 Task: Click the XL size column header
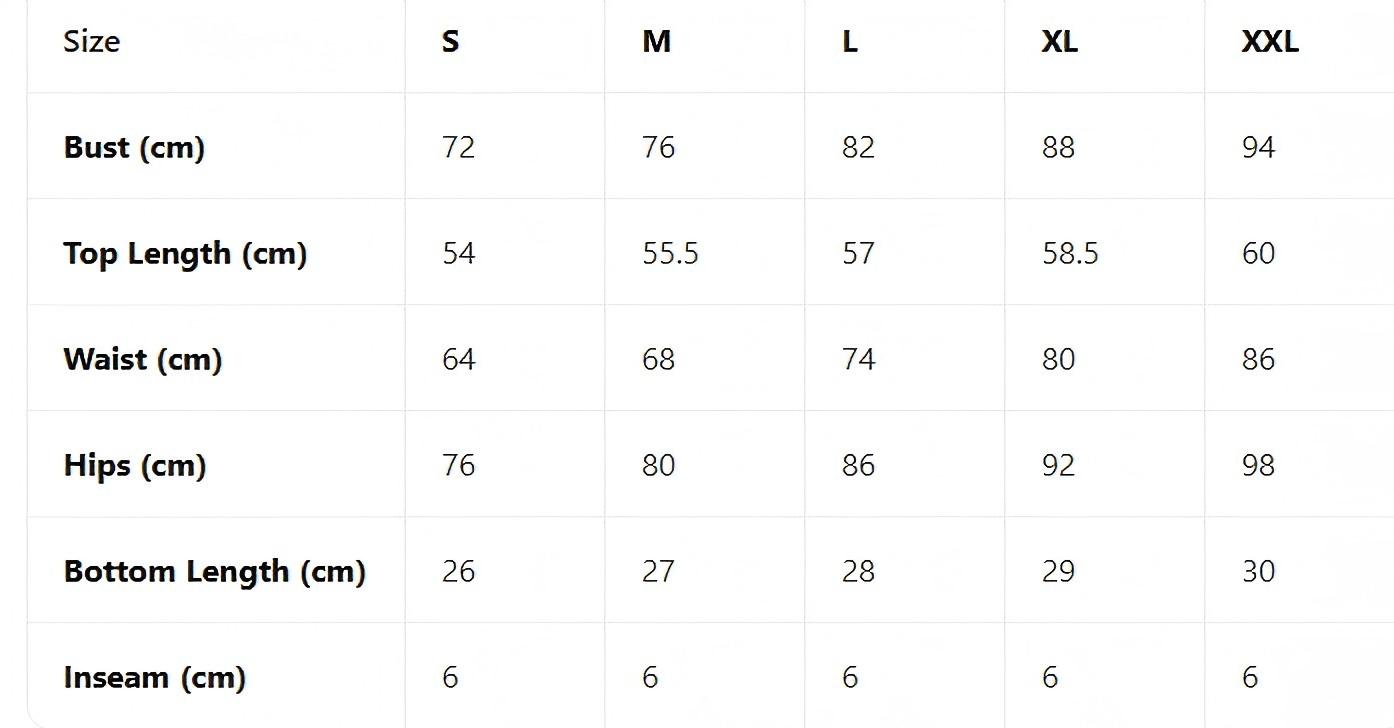(x=1059, y=42)
